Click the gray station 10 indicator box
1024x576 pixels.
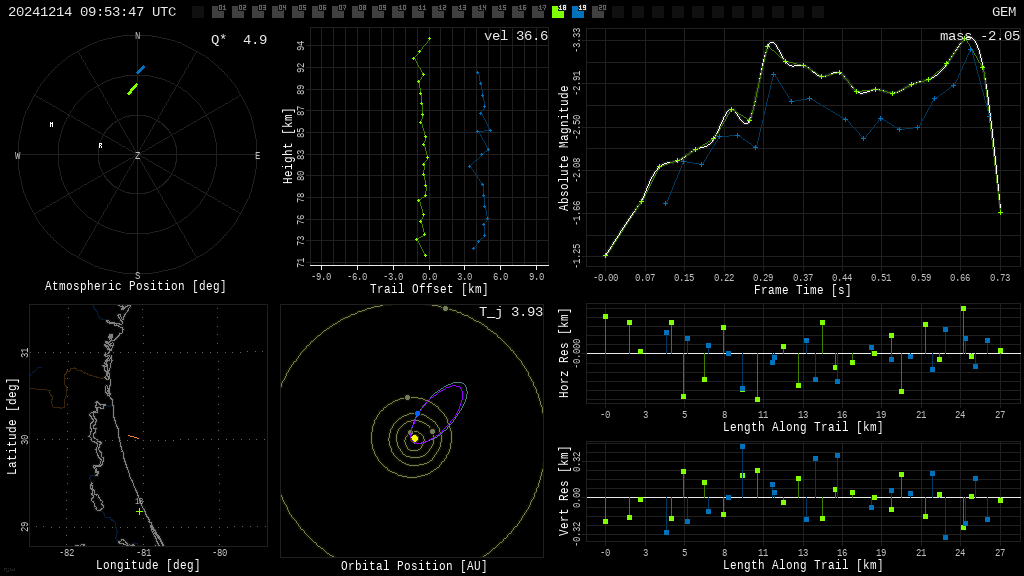click(x=398, y=12)
